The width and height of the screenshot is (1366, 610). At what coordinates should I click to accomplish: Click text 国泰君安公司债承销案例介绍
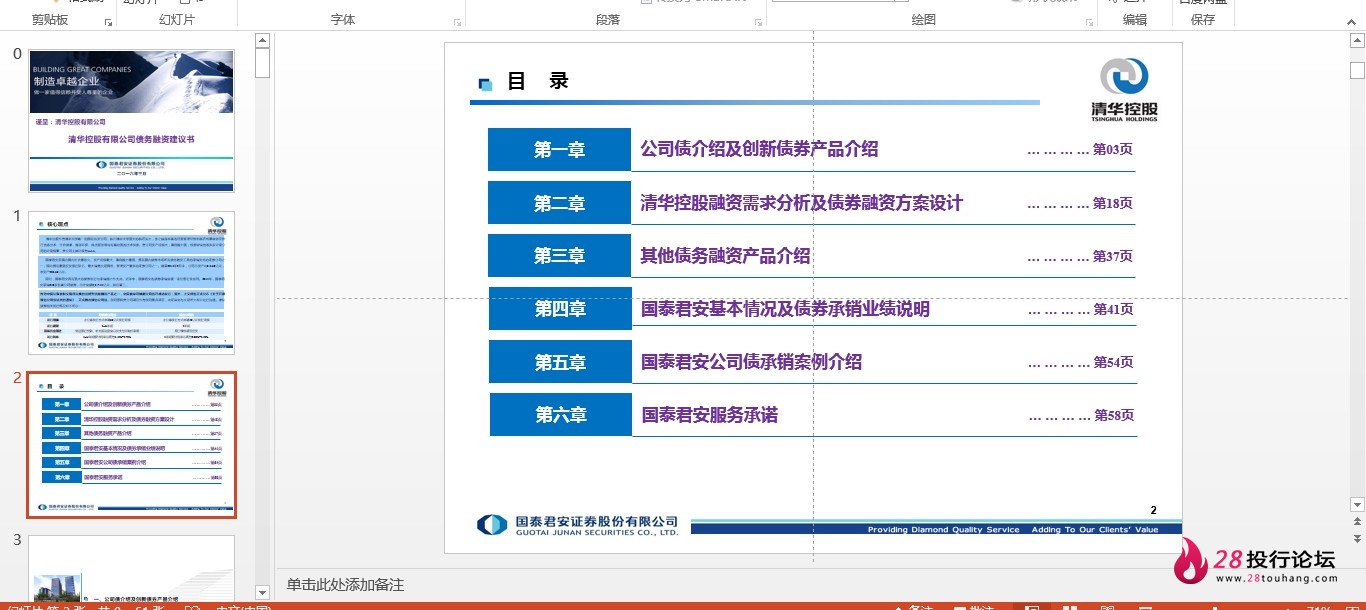751,362
